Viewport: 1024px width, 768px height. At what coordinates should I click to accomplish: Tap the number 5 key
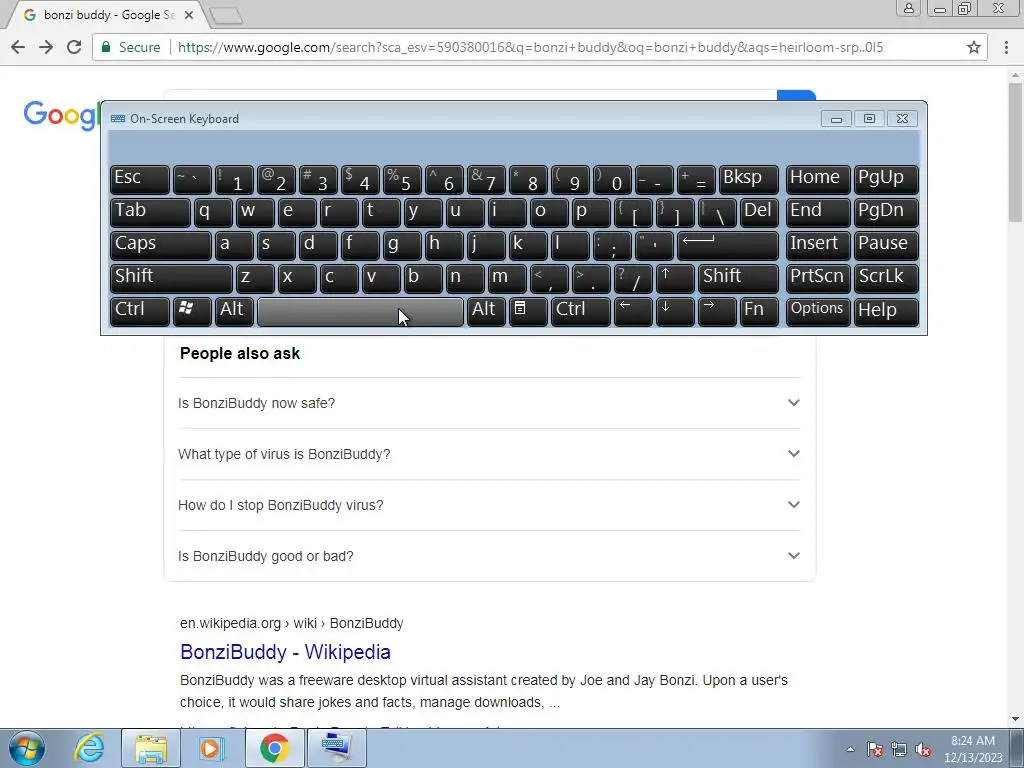point(402,180)
